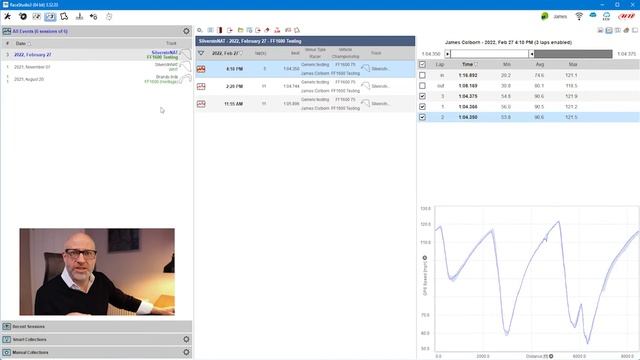Open the 2:20 PM session chart icon

tap(201, 87)
